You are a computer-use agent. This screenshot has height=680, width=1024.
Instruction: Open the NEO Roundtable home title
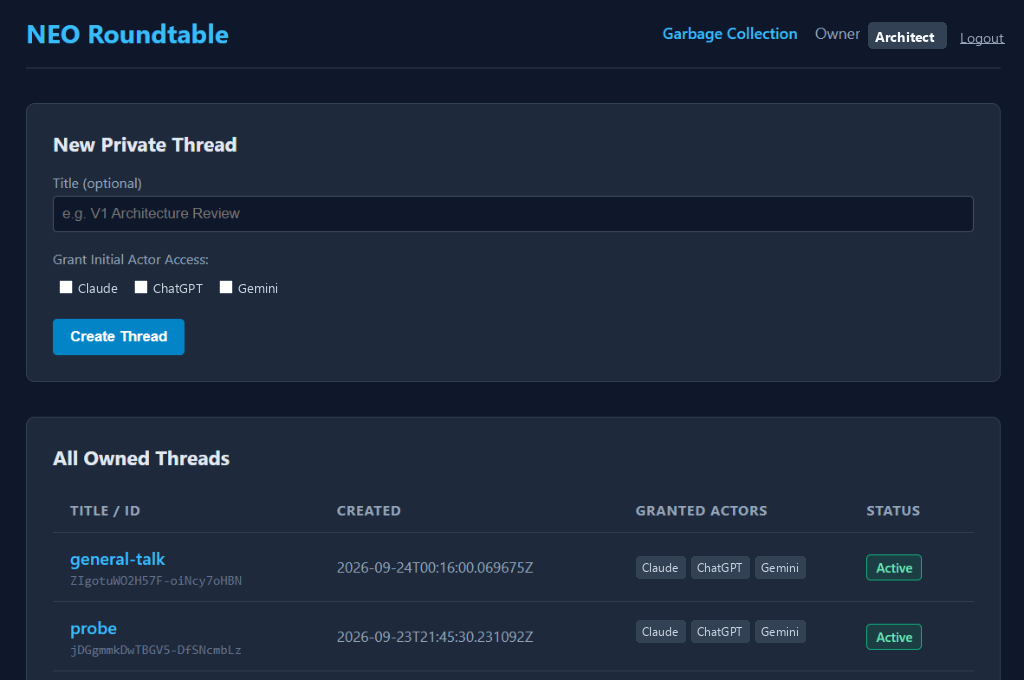pos(127,35)
